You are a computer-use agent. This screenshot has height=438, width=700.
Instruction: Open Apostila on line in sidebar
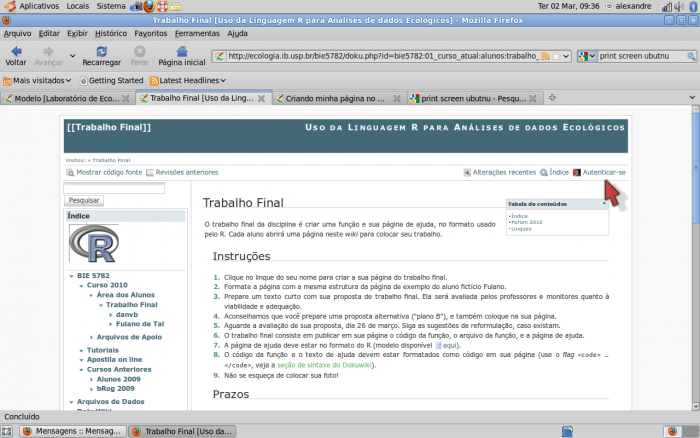tap(114, 360)
